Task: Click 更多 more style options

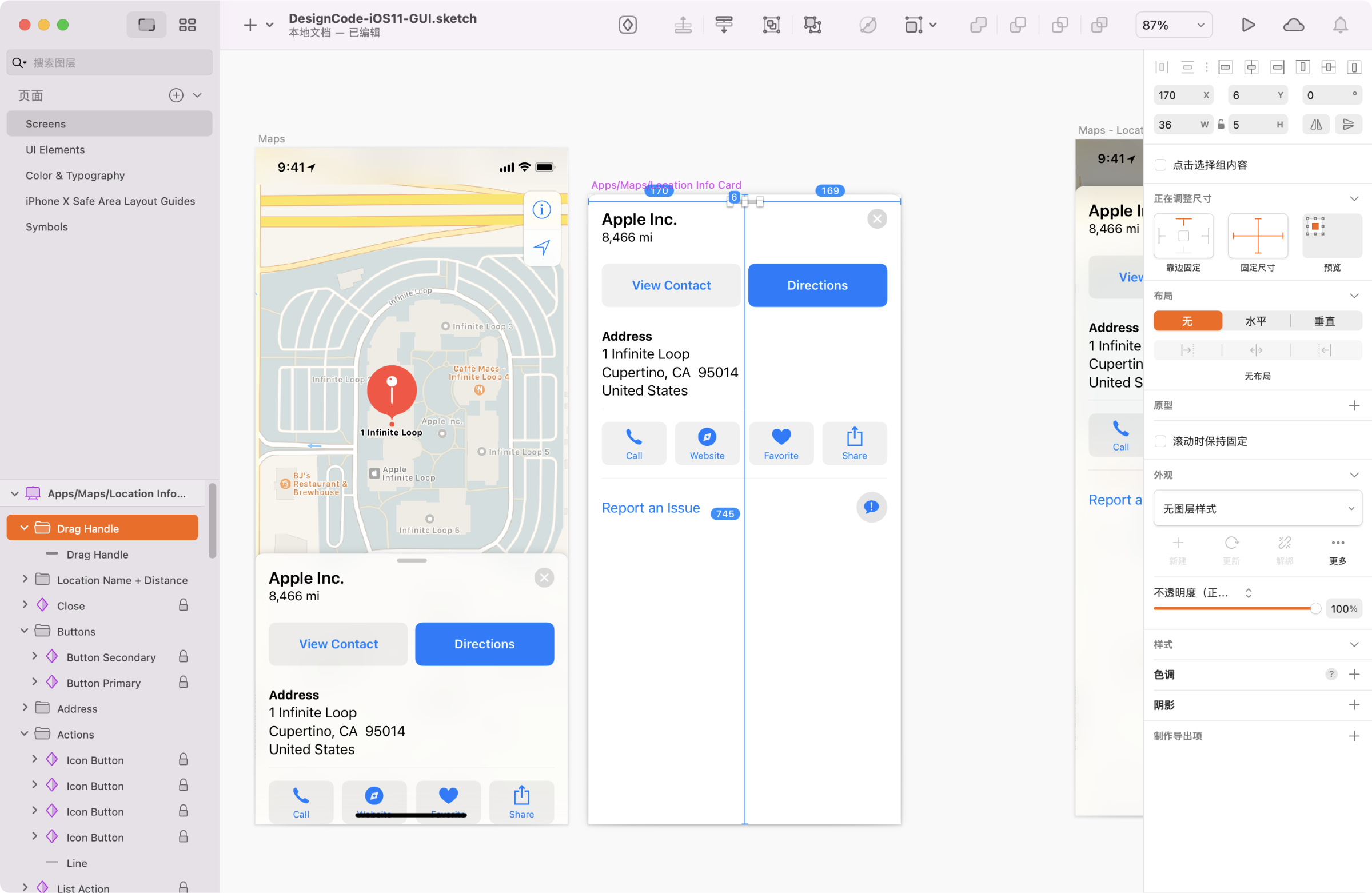Action: pyautogui.click(x=1337, y=551)
